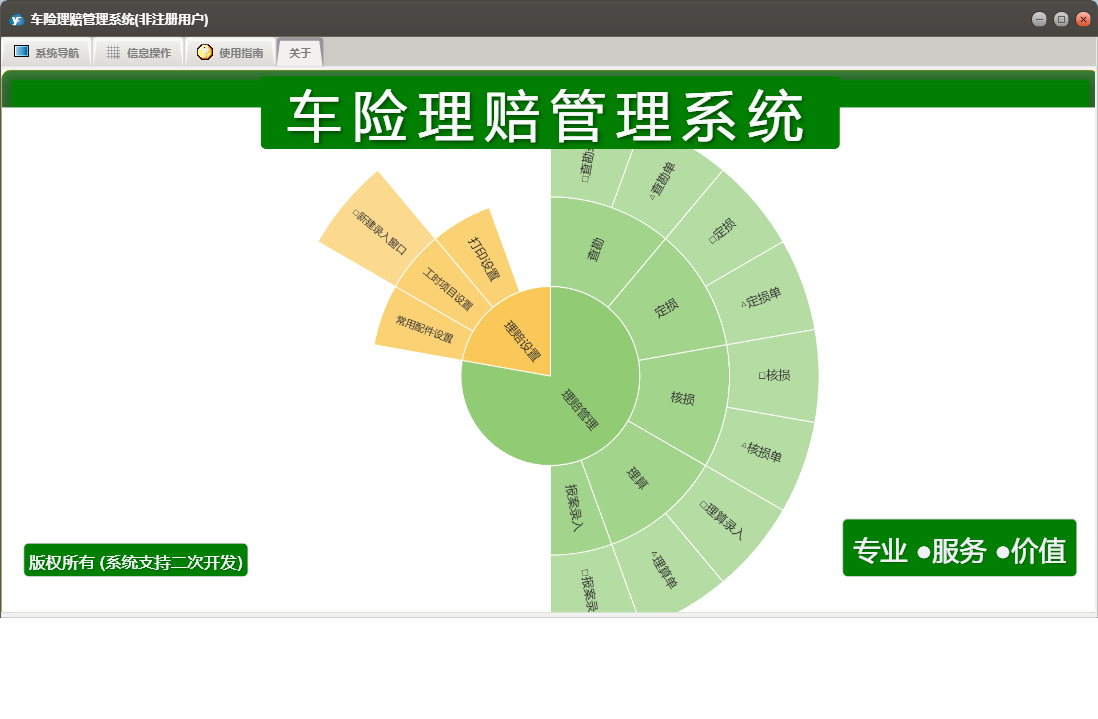
Task: Click the monitor icon on 系统导航 tab
Action: 22,52
